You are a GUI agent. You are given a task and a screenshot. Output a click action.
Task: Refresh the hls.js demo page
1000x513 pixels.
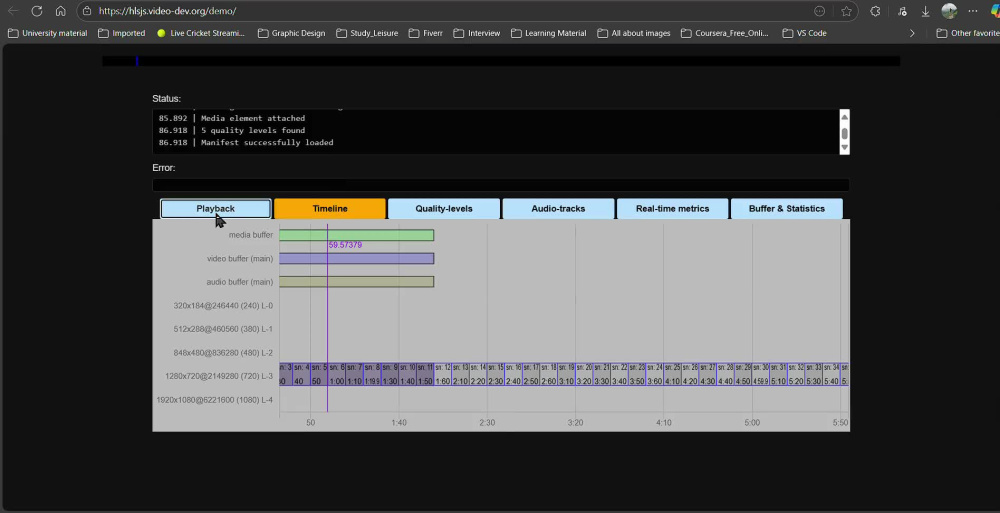tap(37, 11)
